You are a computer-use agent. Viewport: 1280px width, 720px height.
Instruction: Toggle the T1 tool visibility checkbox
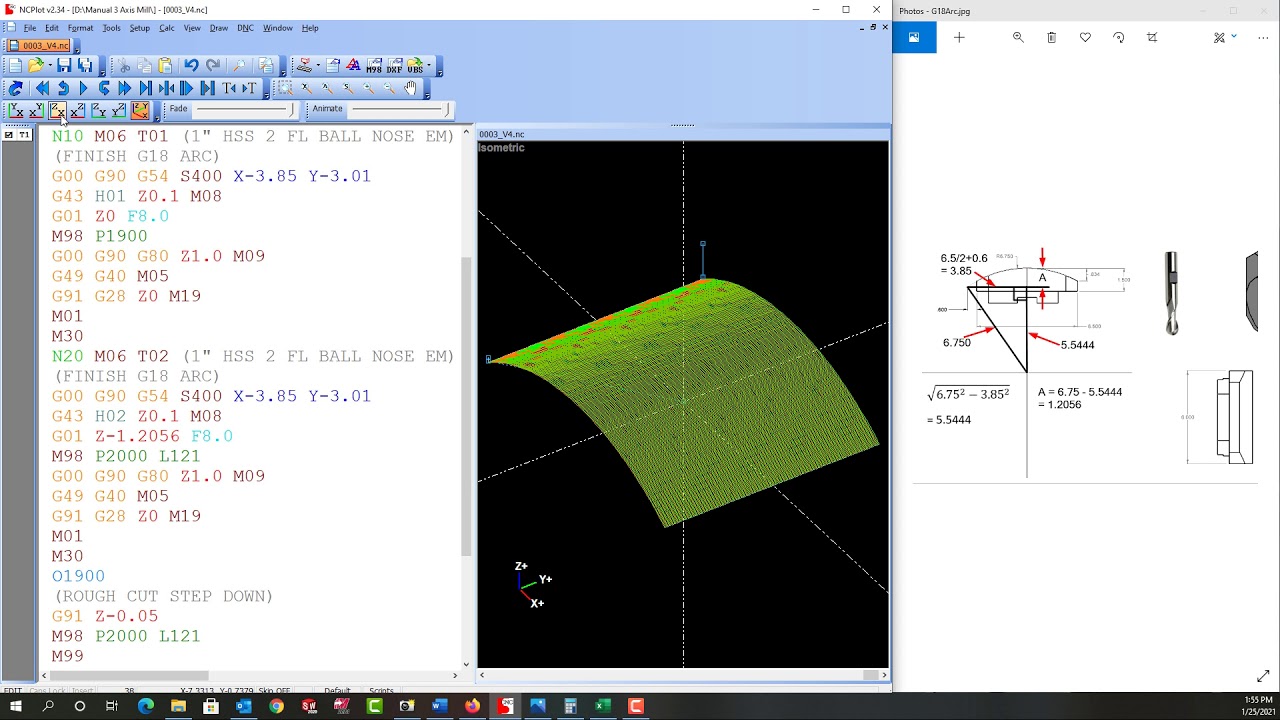[x=9, y=134]
